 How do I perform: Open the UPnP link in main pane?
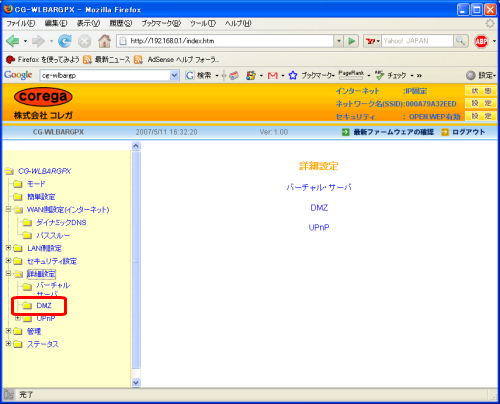[x=319, y=227]
